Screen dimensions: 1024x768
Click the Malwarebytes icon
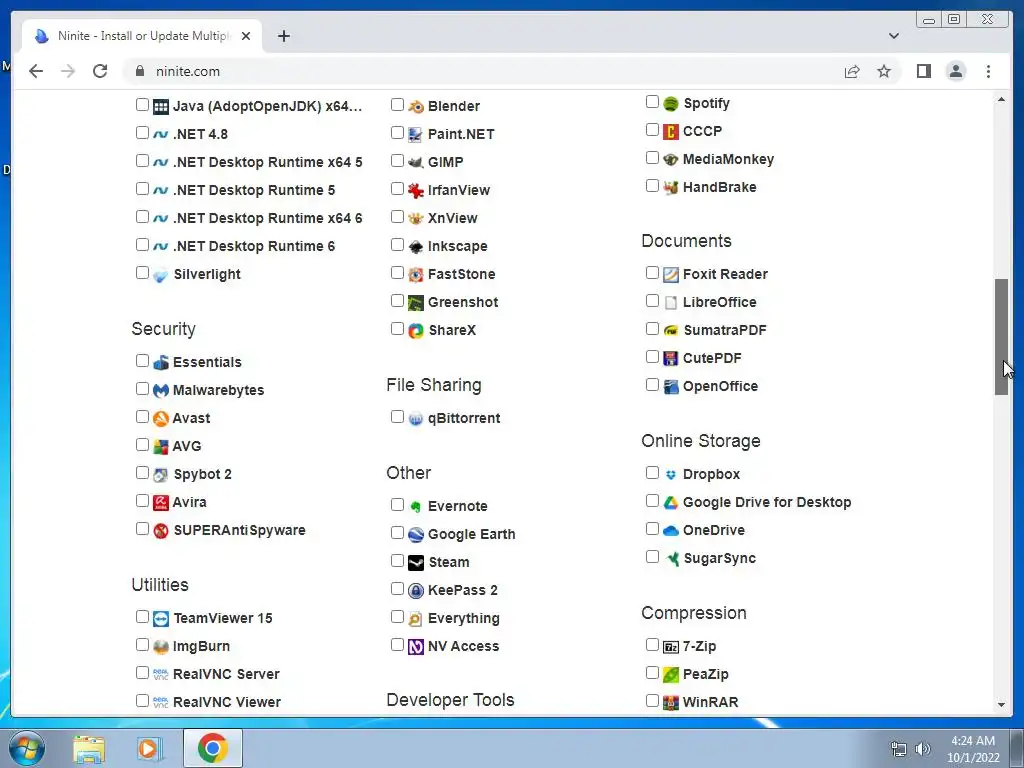pyautogui.click(x=161, y=391)
